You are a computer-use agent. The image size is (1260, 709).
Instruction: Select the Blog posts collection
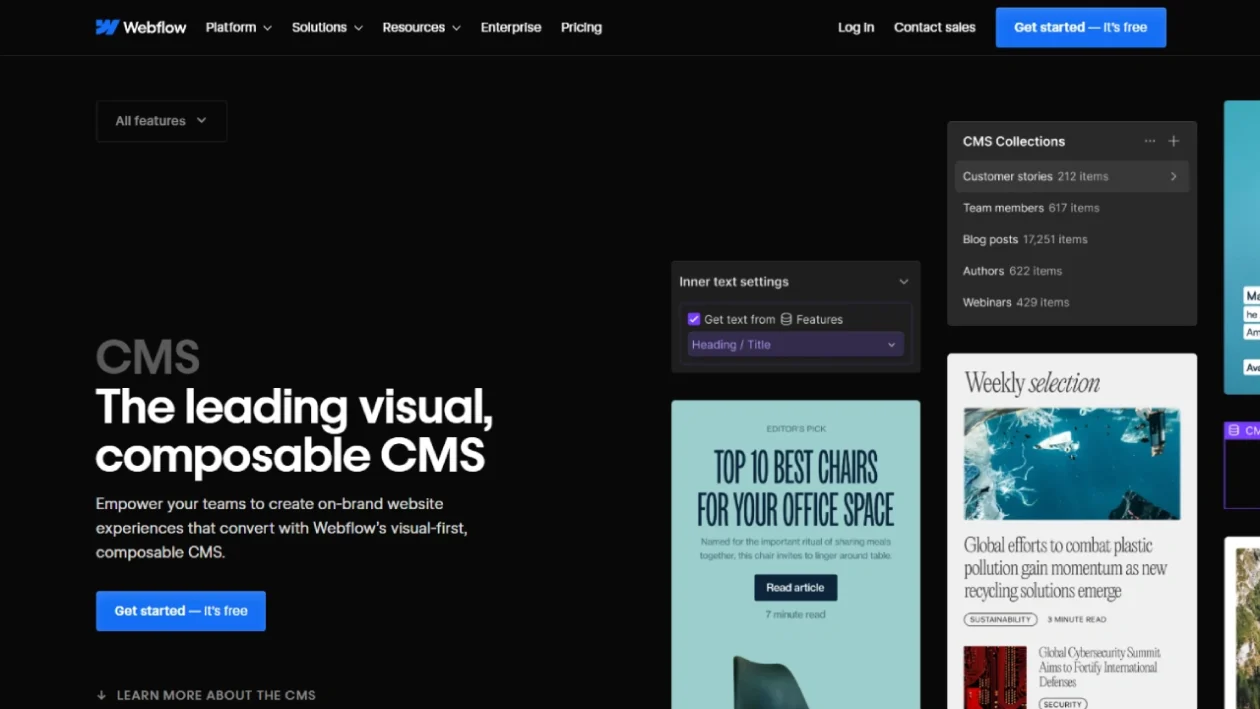pos(1072,239)
